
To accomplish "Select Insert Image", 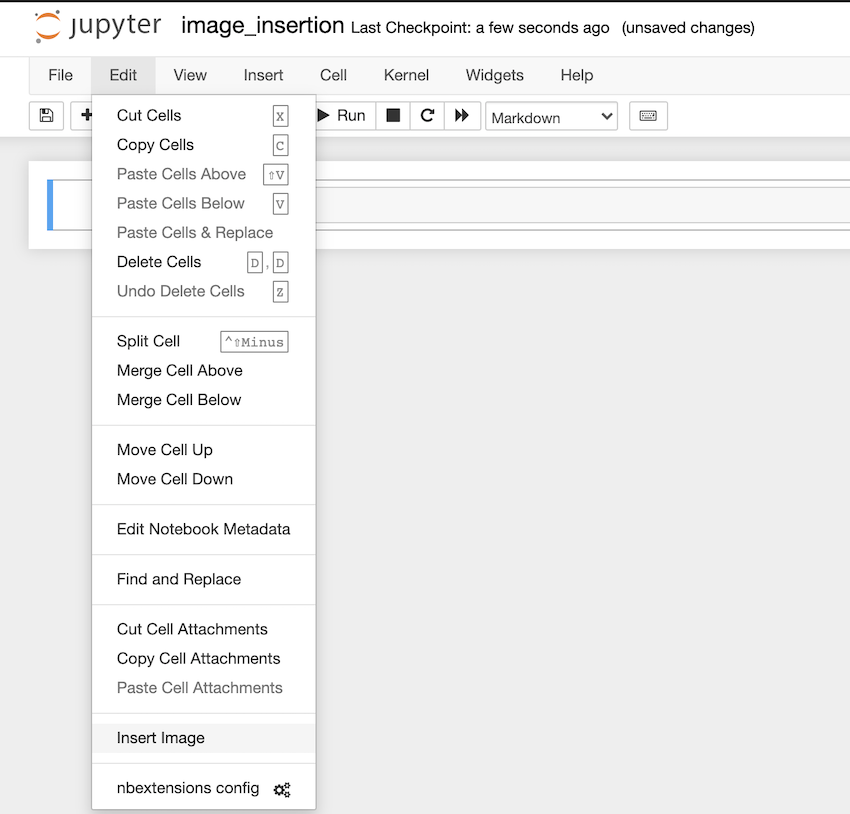I will (x=203, y=738).
